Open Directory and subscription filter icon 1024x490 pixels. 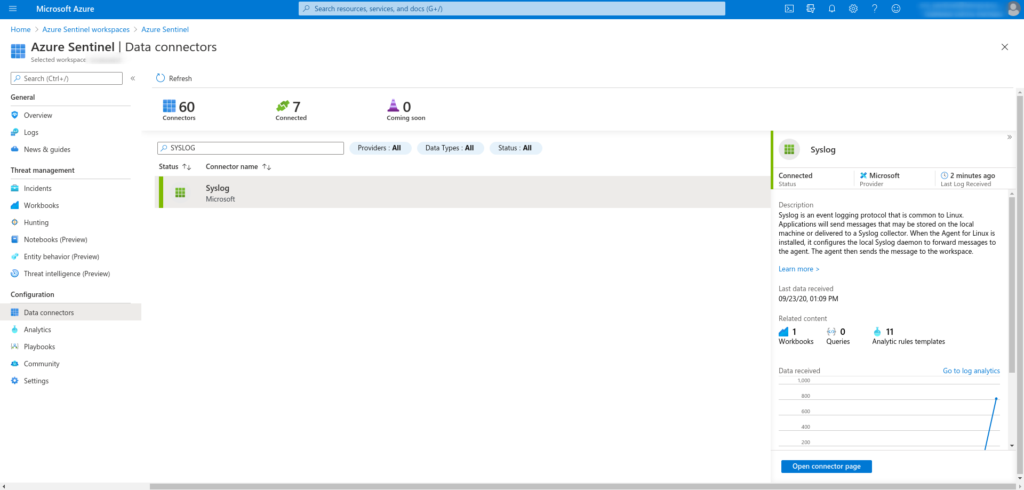[x=810, y=8]
